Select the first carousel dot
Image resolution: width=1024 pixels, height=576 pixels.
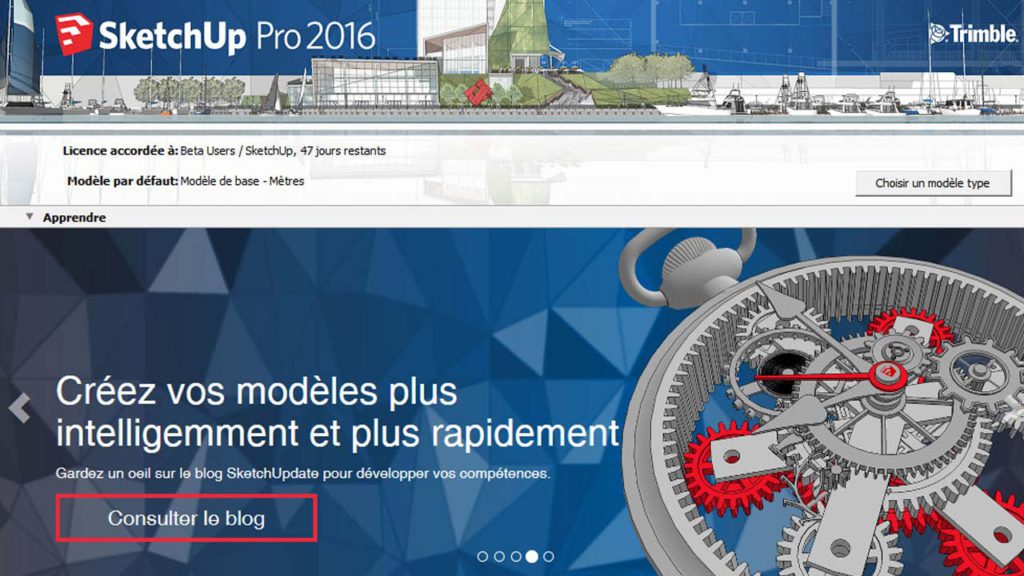point(483,556)
